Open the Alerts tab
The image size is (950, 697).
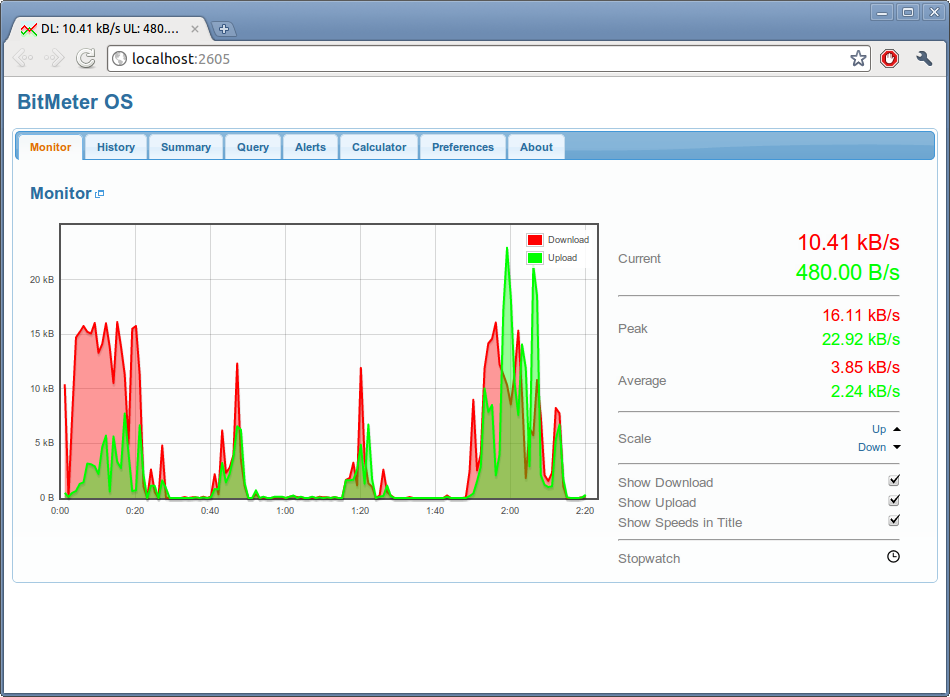(310, 147)
